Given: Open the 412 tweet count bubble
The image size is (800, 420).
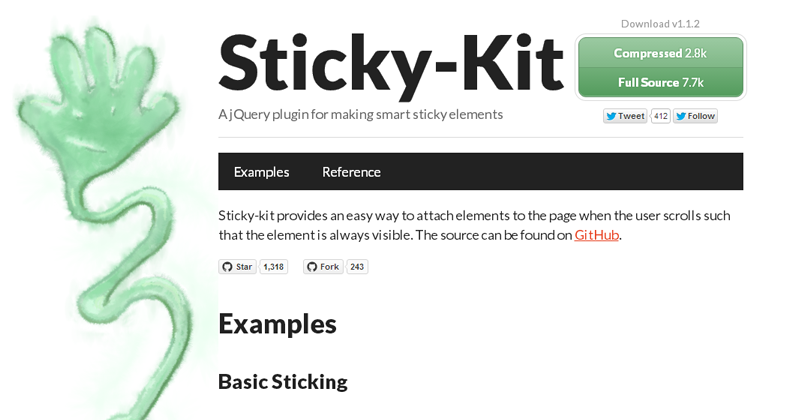Looking at the screenshot, I should point(660,116).
